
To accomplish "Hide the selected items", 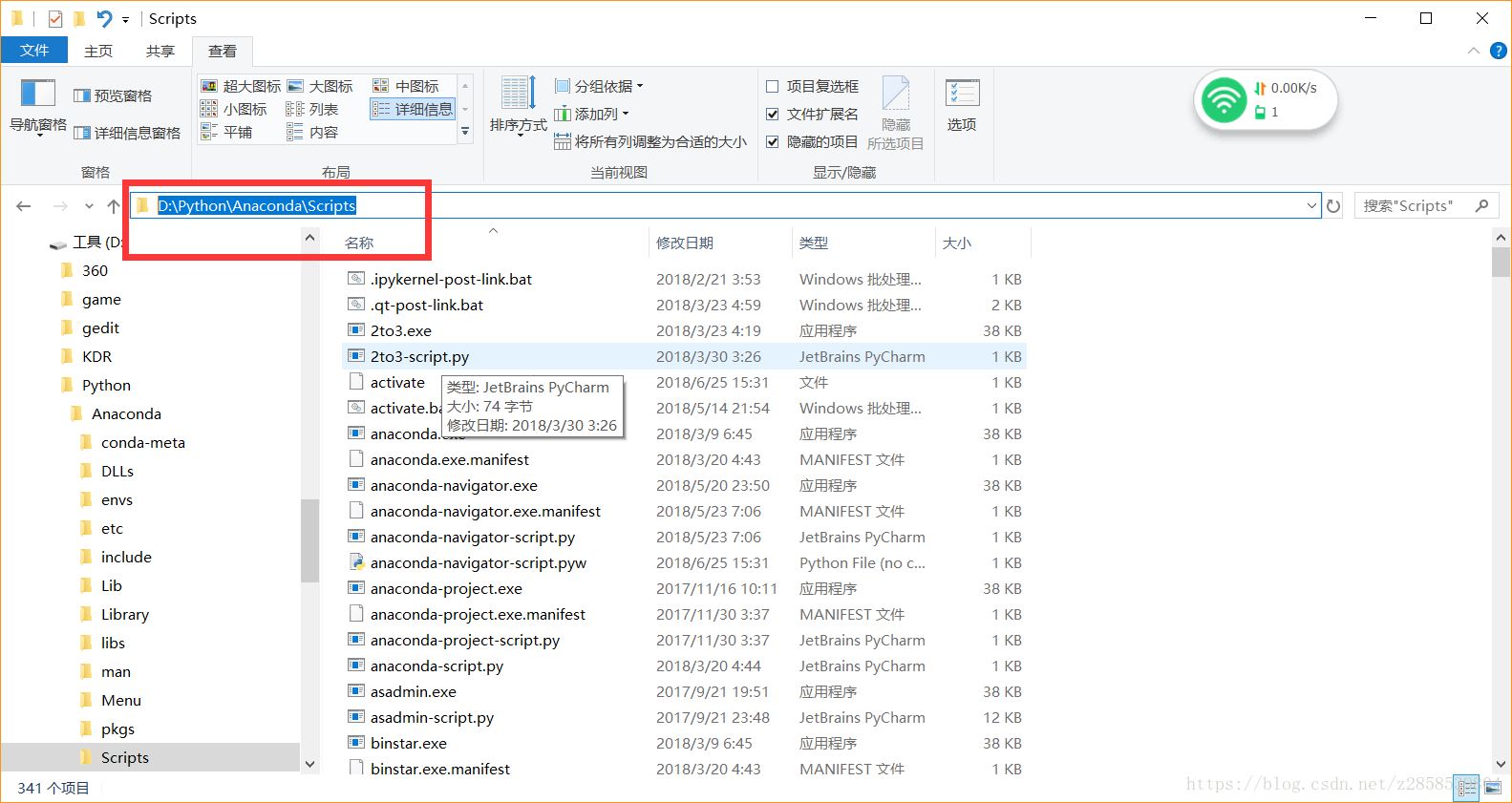I will pyautogui.click(x=895, y=113).
